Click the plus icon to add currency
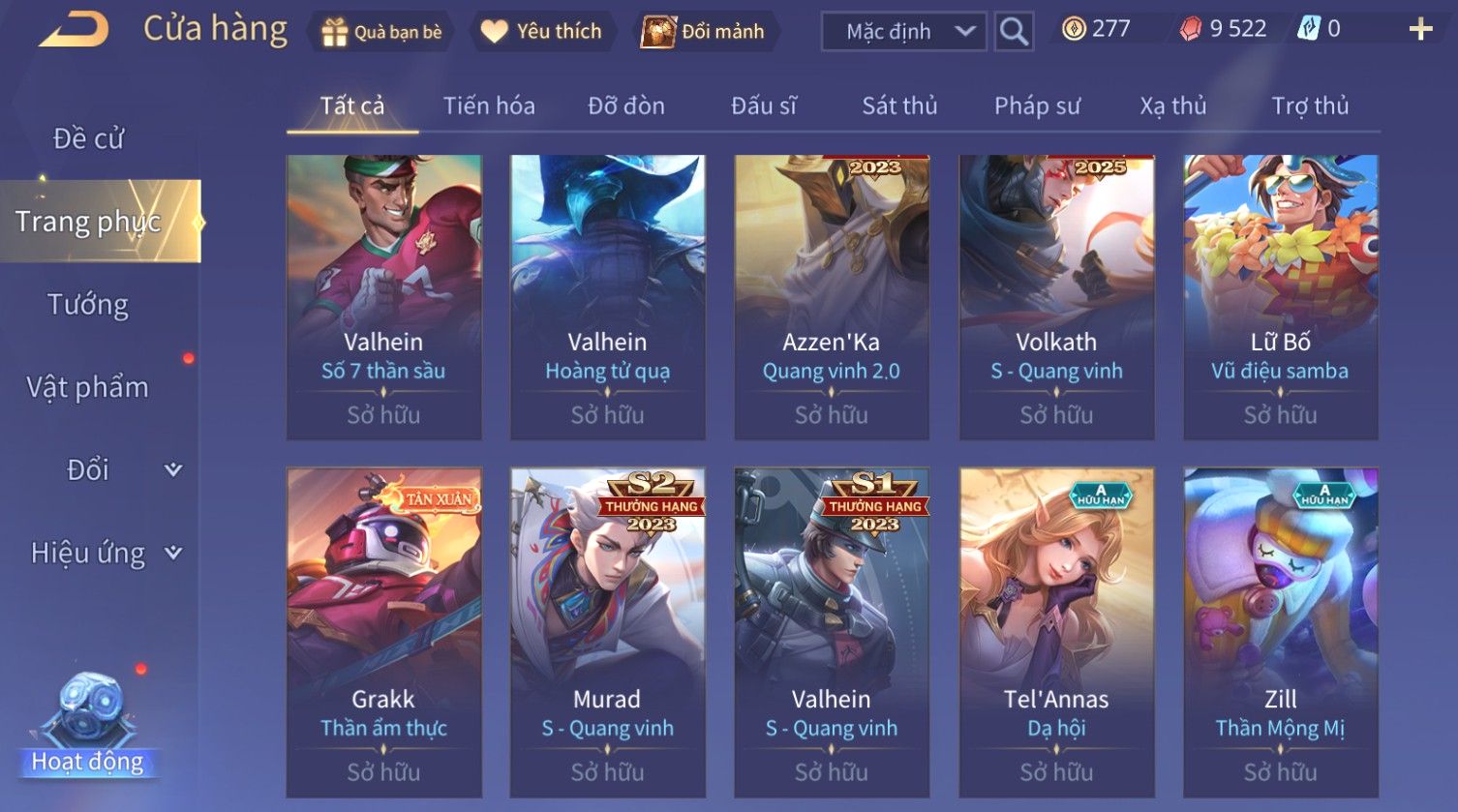This screenshot has height=812, width=1458. click(x=1420, y=30)
